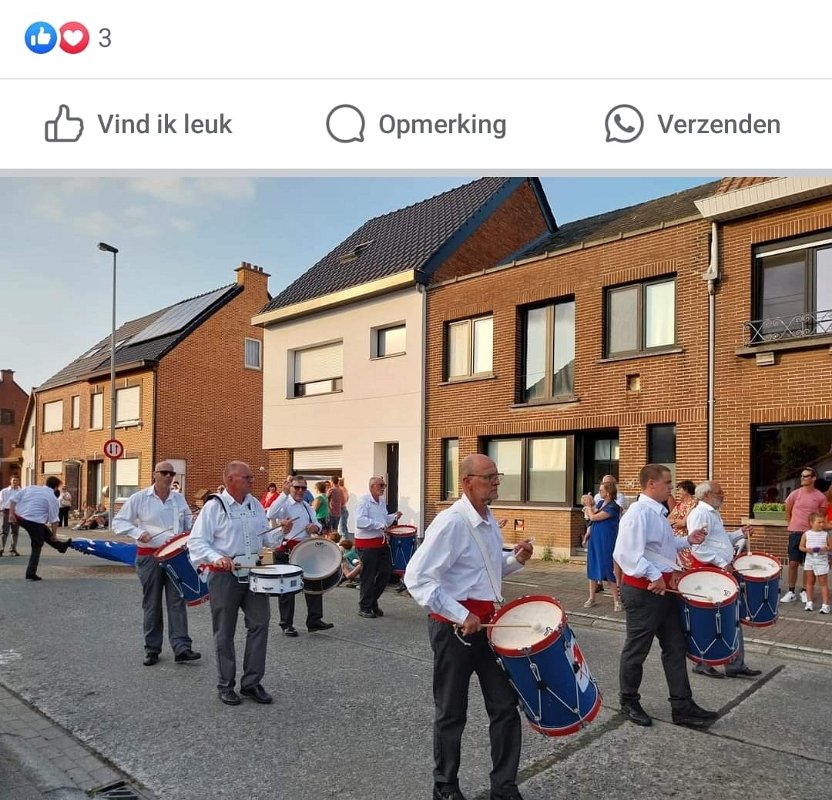832x800 pixels.
Task: Click the speech bubble comment icon
Action: point(345,124)
